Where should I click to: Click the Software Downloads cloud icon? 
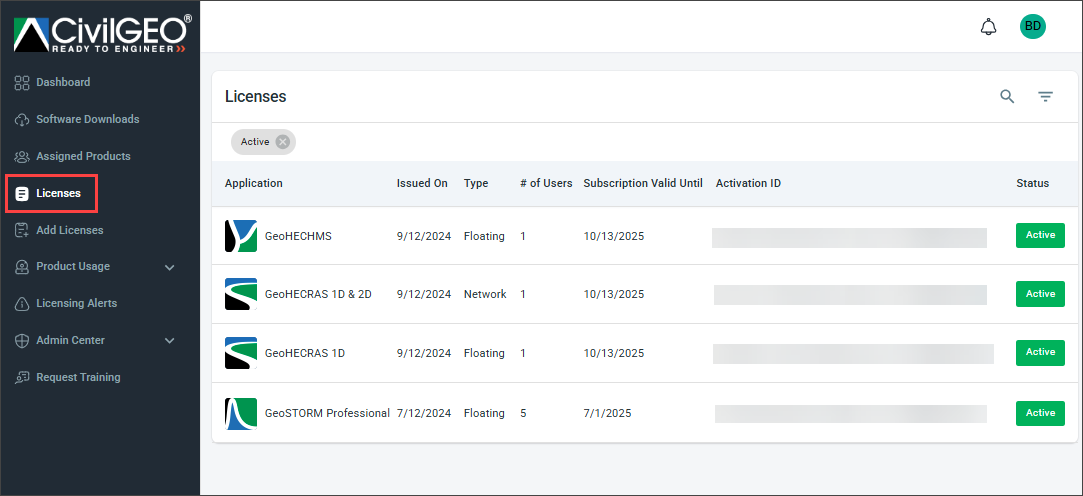(x=21, y=120)
